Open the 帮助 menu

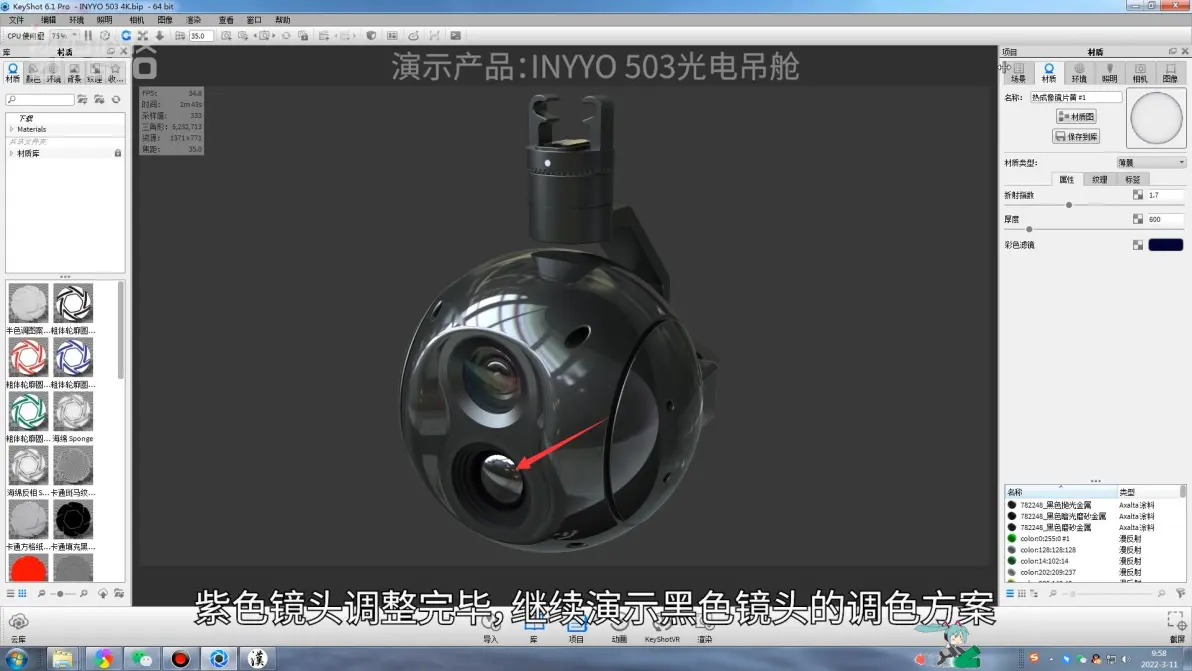[x=283, y=20]
